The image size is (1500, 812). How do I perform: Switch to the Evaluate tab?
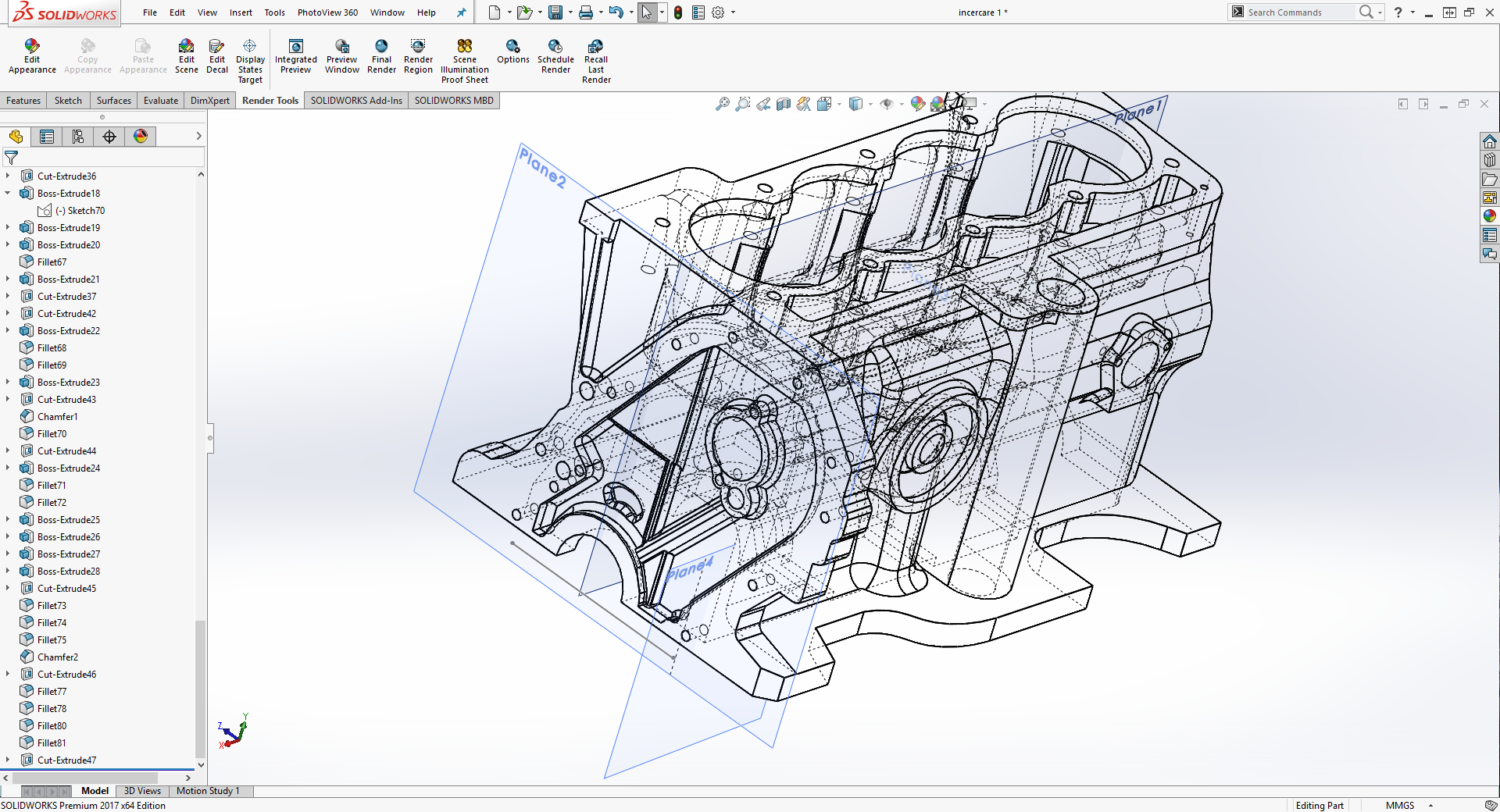click(161, 101)
